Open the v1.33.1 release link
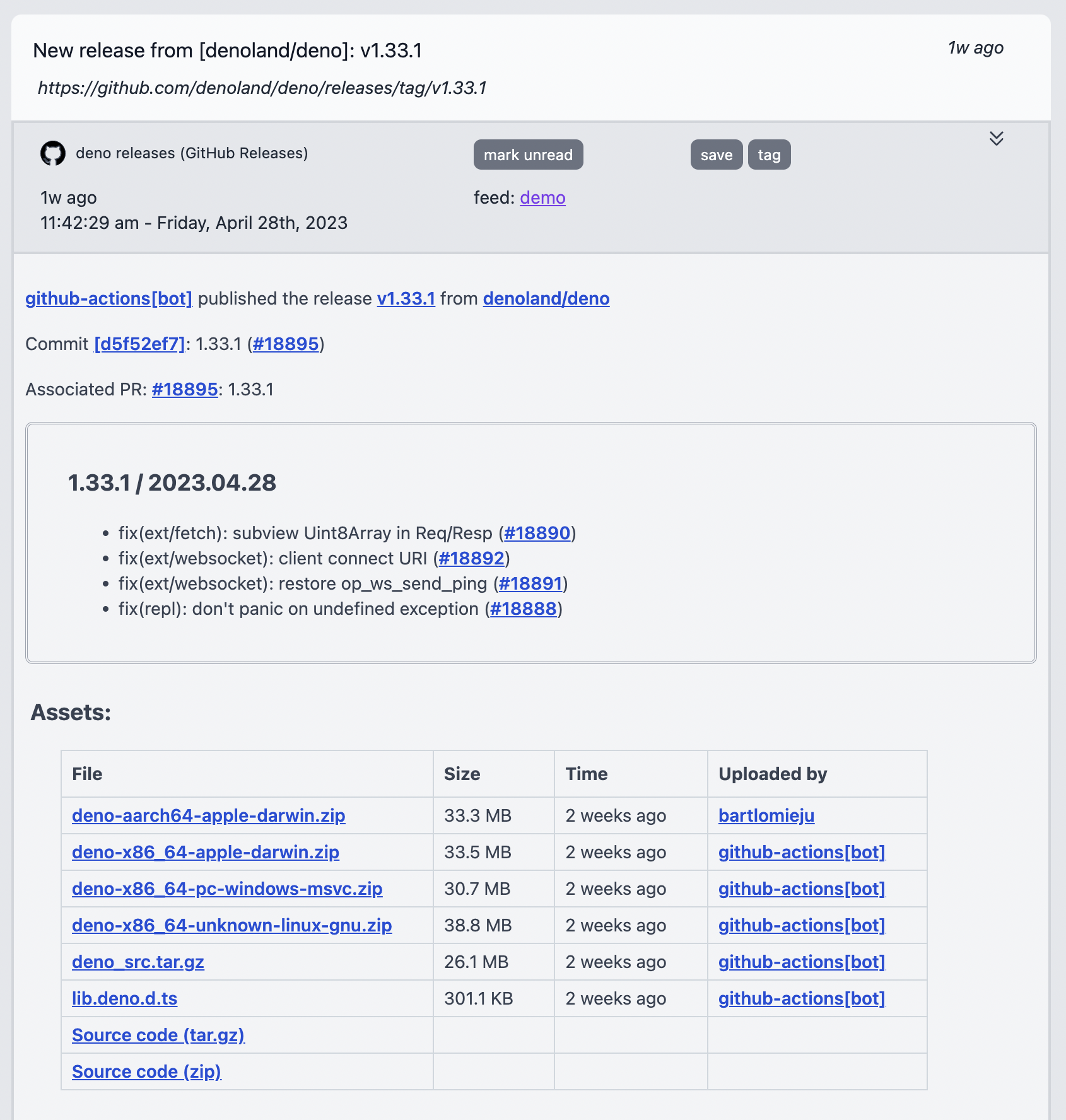 point(406,298)
